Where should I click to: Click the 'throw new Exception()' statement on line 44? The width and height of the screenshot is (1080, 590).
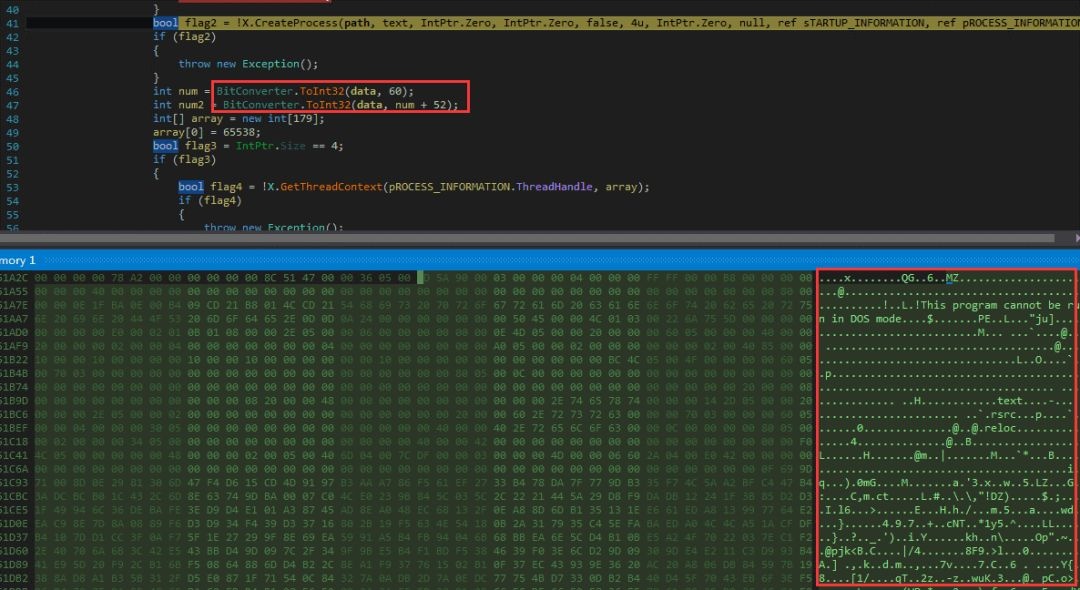(239, 64)
